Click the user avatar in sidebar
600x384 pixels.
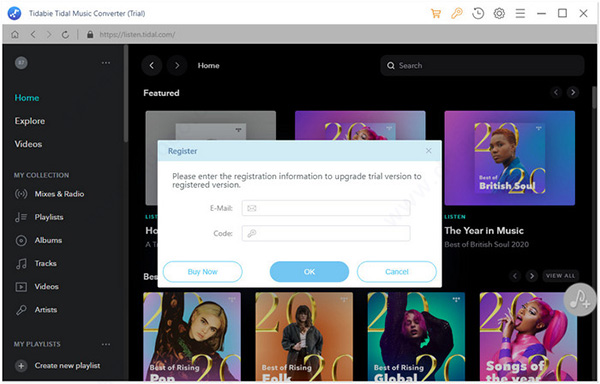[21, 63]
